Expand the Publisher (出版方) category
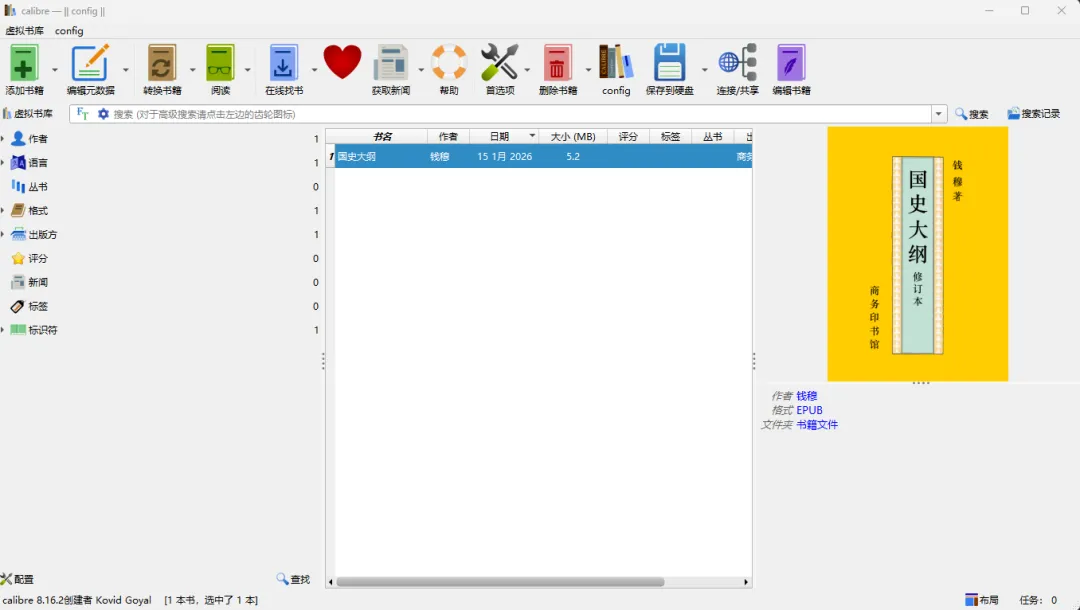The height and width of the screenshot is (610, 1080). (x=3, y=235)
